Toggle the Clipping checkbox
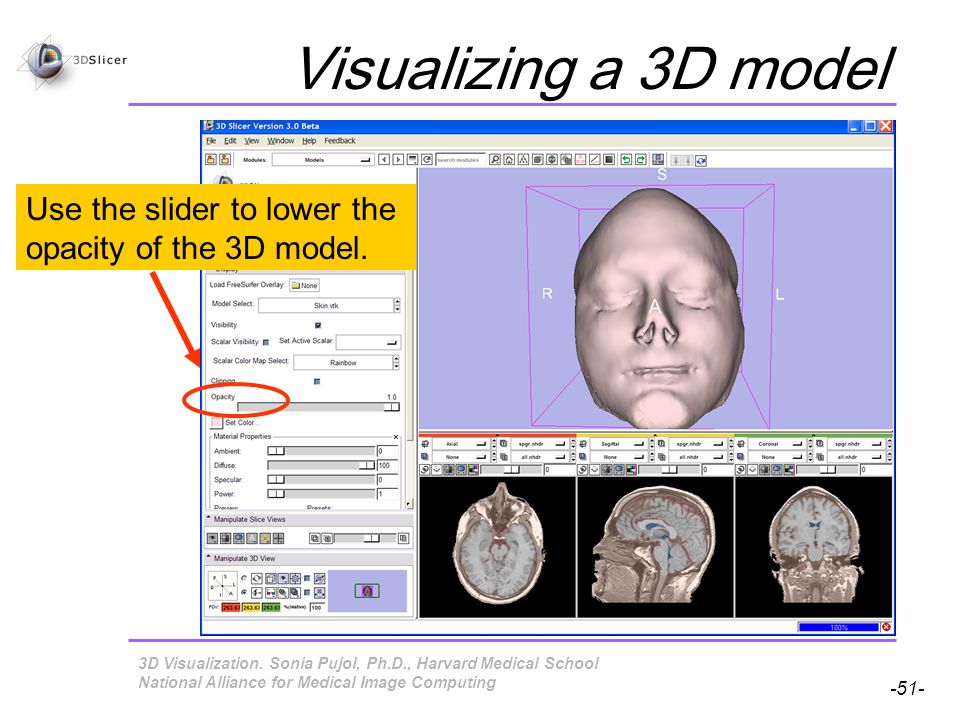Image resolution: width=960 pixels, height=720 pixels. coord(317,381)
